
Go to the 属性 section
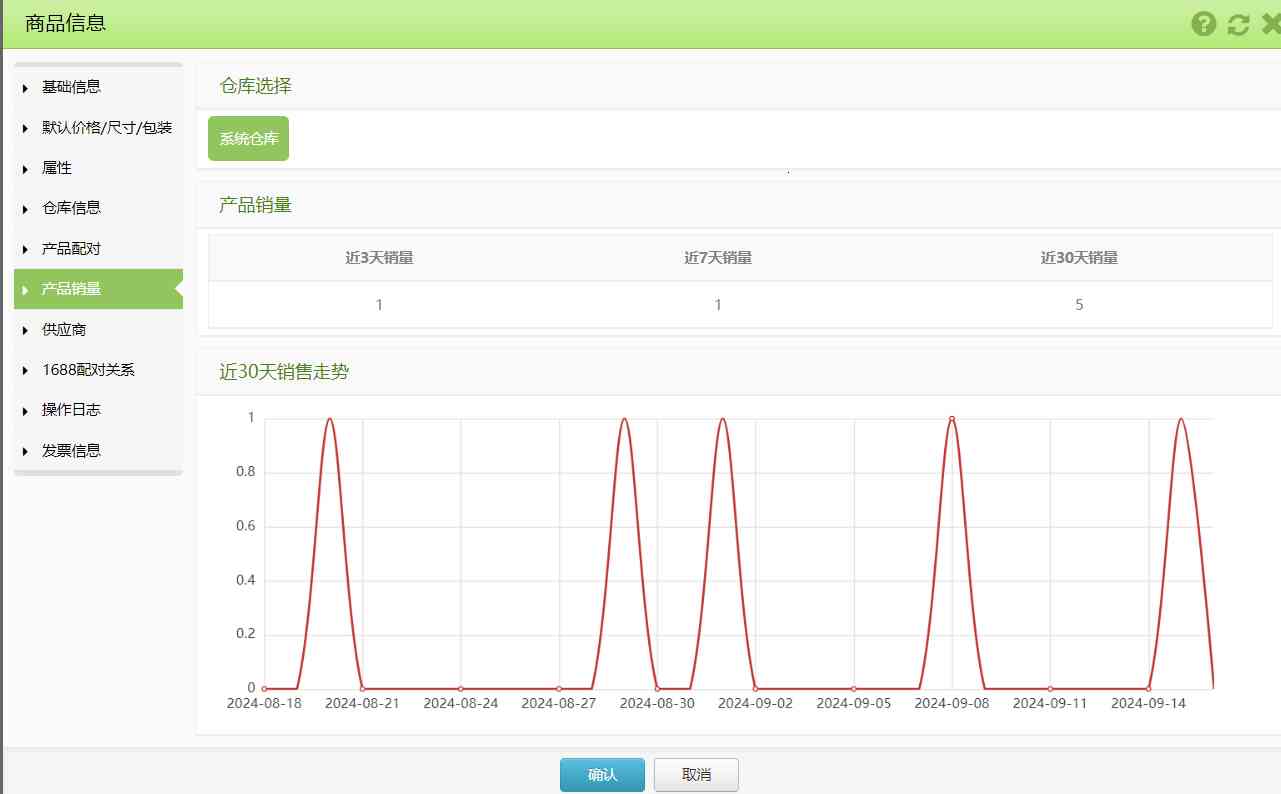tap(57, 168)
